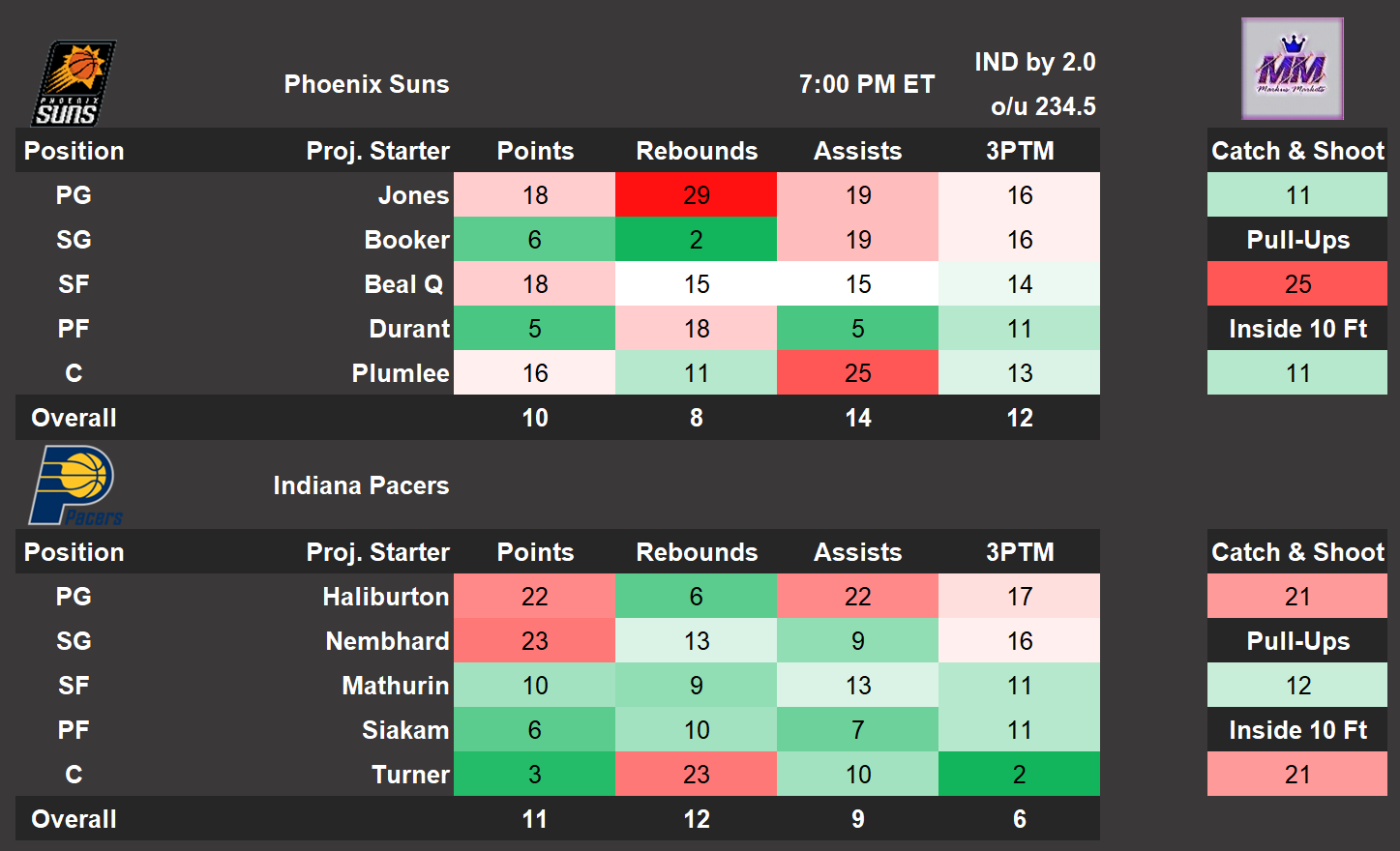Click the o/u 234.5 total

[1043, 106]
